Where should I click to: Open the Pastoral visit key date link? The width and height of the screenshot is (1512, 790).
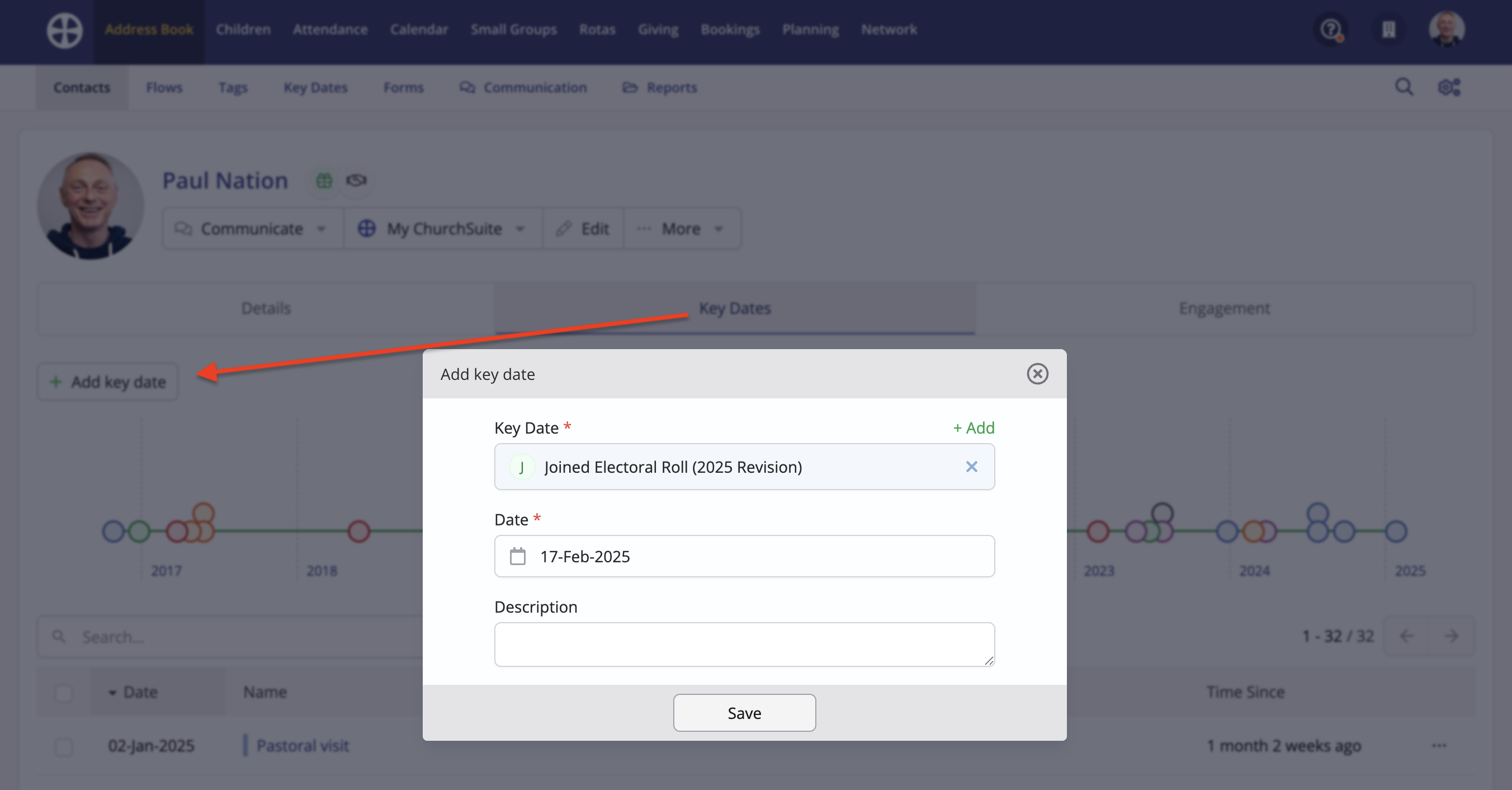pos(303,745)
